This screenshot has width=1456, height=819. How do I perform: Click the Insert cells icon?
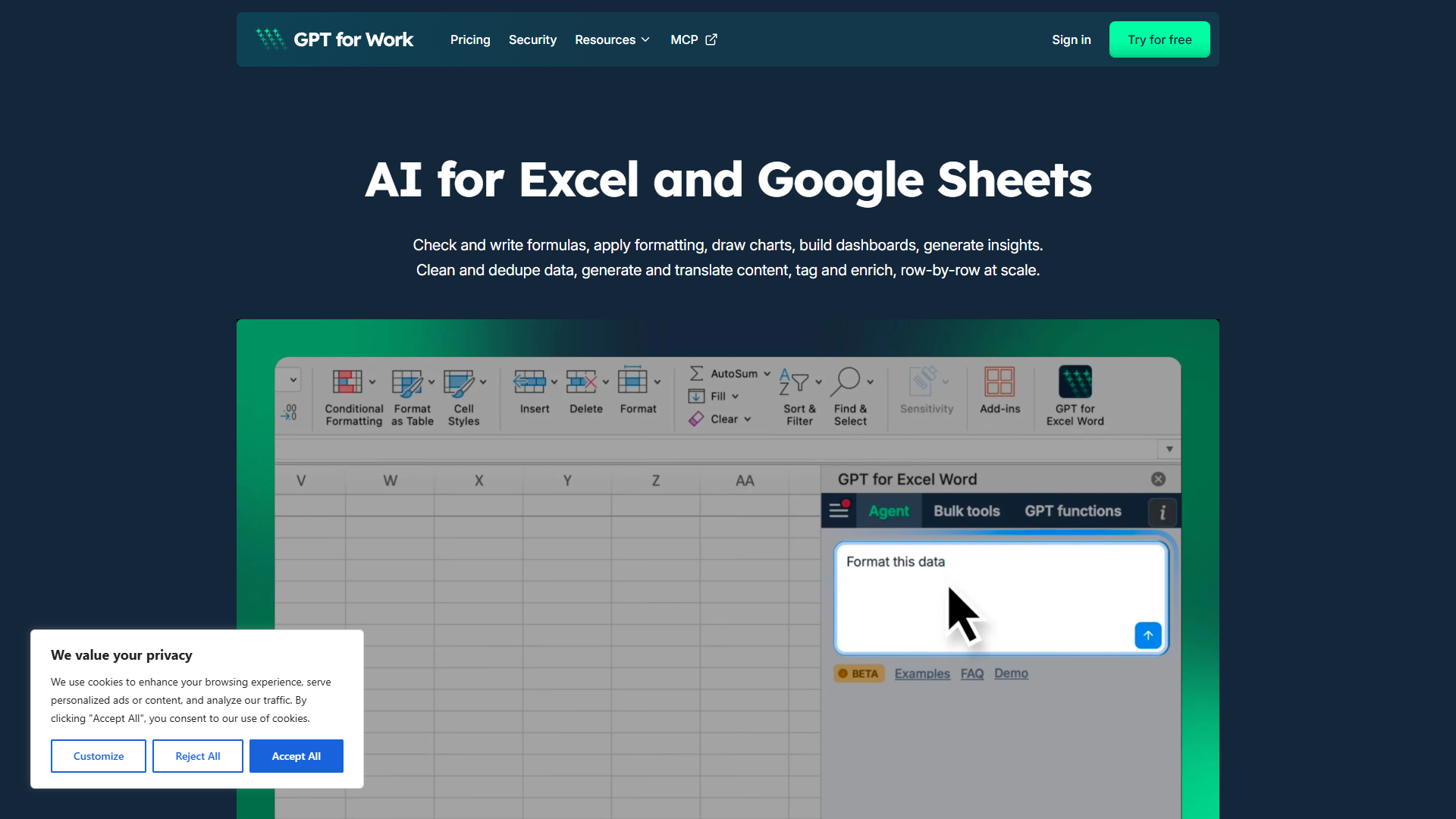tap(529, 381)
